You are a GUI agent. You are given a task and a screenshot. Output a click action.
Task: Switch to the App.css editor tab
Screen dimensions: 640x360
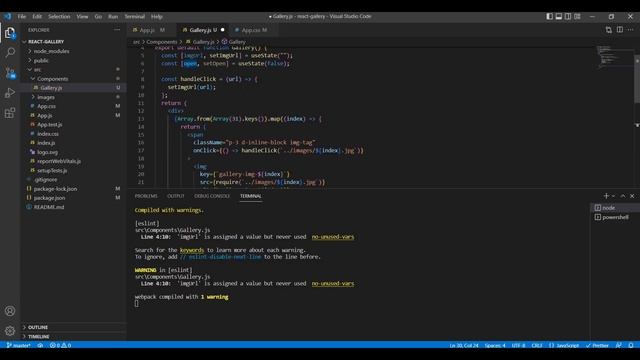coord(253,30)
